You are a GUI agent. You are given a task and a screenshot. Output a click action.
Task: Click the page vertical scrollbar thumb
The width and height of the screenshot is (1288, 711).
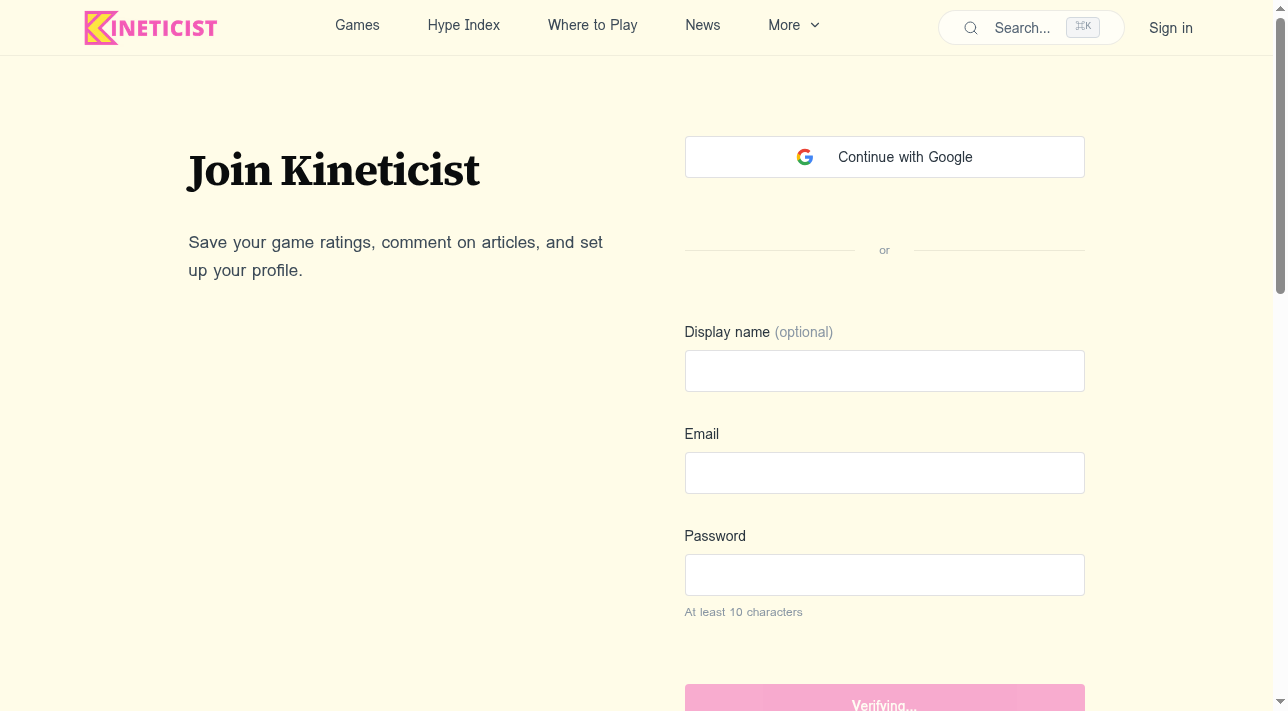click(x=1280, y=157)
